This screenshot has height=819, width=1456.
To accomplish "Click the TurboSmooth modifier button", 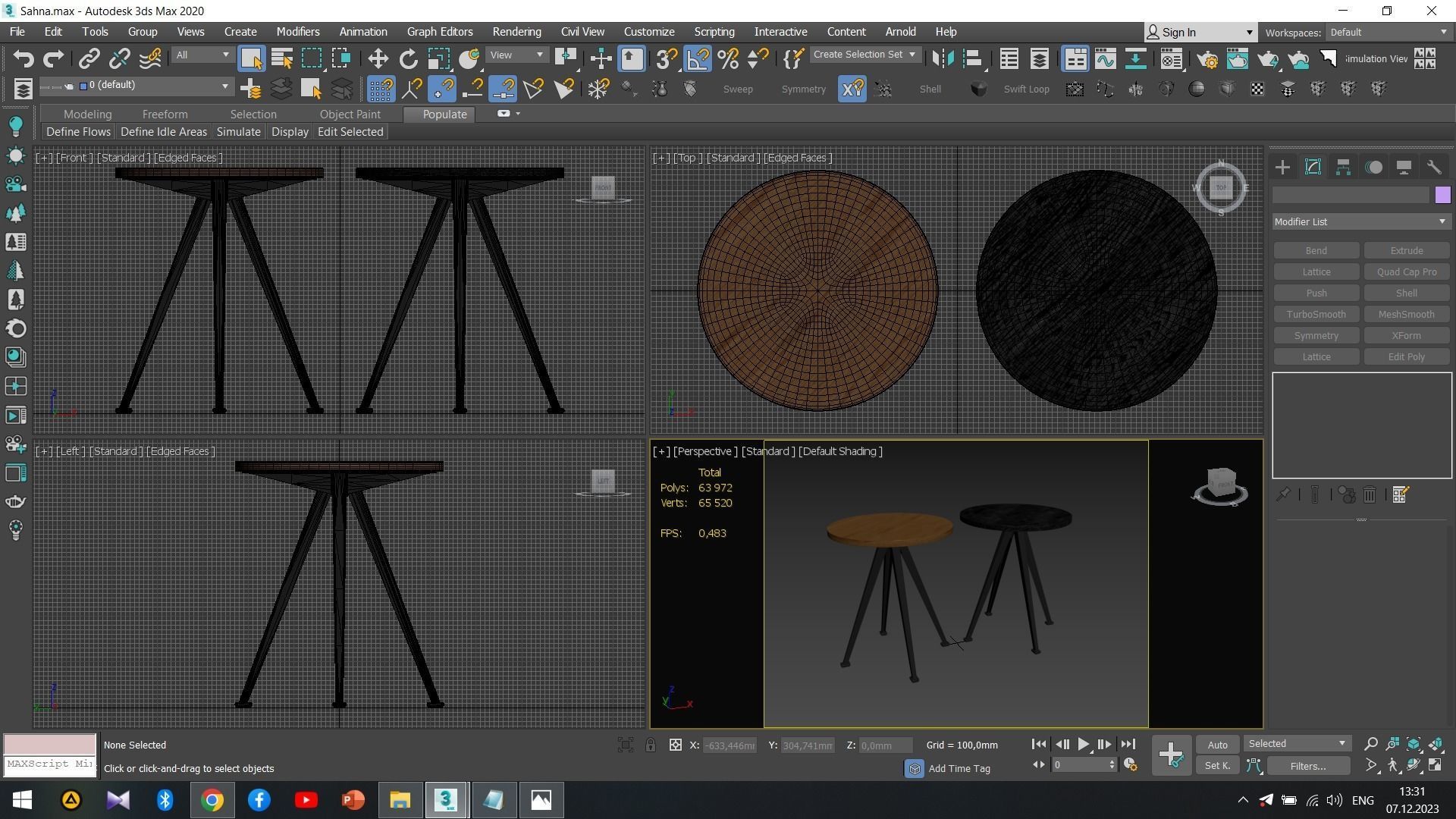I will 1316,314.
